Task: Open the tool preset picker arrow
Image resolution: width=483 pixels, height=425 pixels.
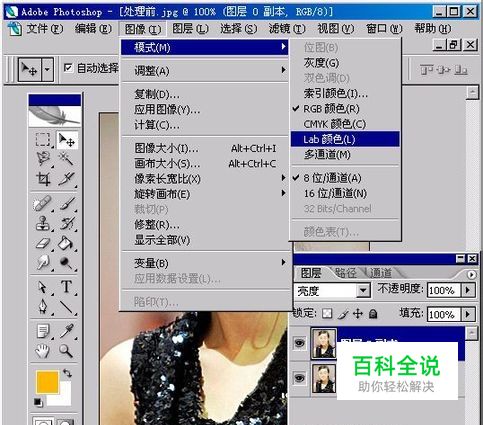Action: (47, 69)
